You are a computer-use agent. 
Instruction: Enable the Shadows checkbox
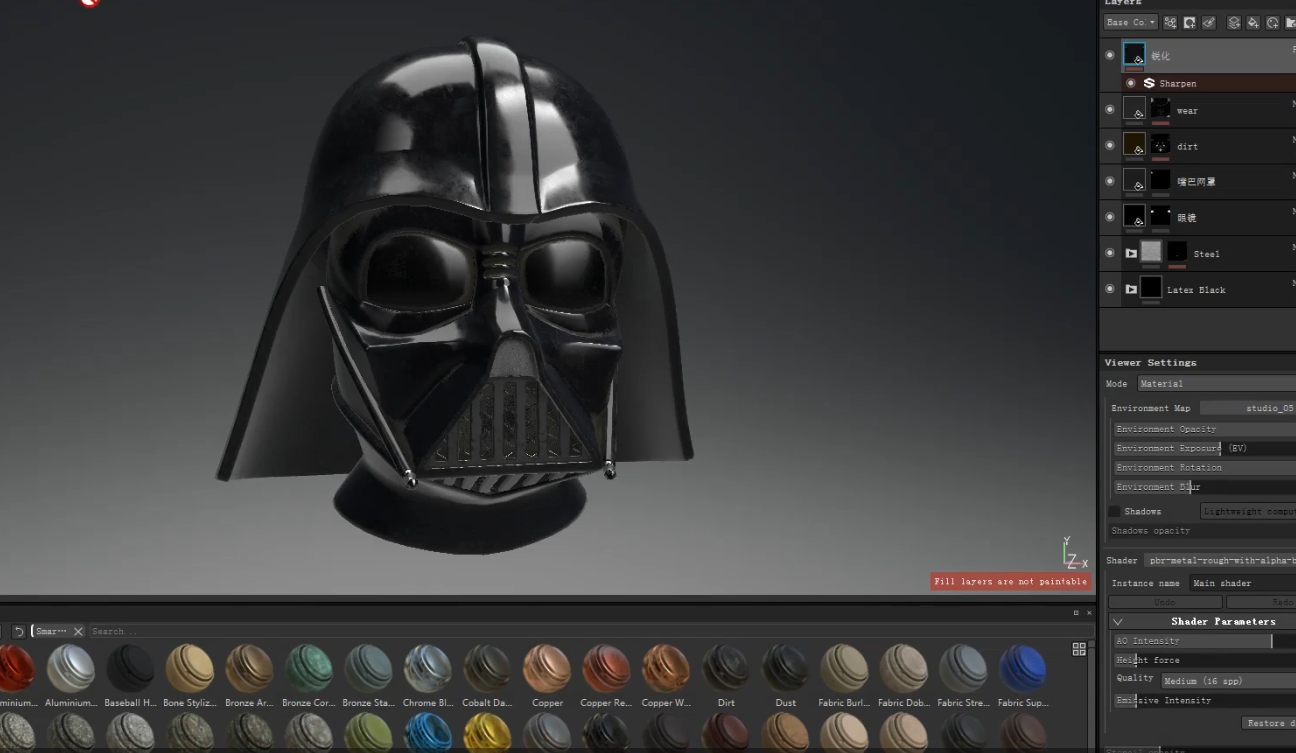click(x=1114, y=511)
